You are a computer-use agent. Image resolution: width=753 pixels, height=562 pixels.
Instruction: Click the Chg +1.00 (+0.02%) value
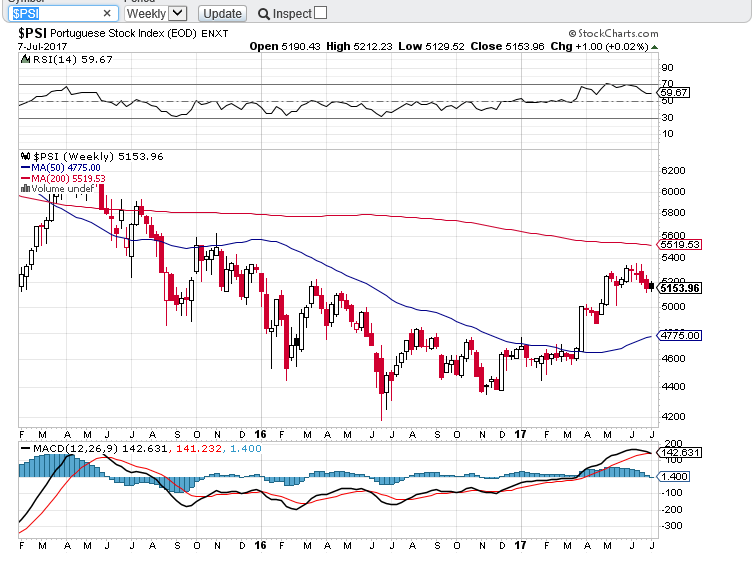point(599,47)
